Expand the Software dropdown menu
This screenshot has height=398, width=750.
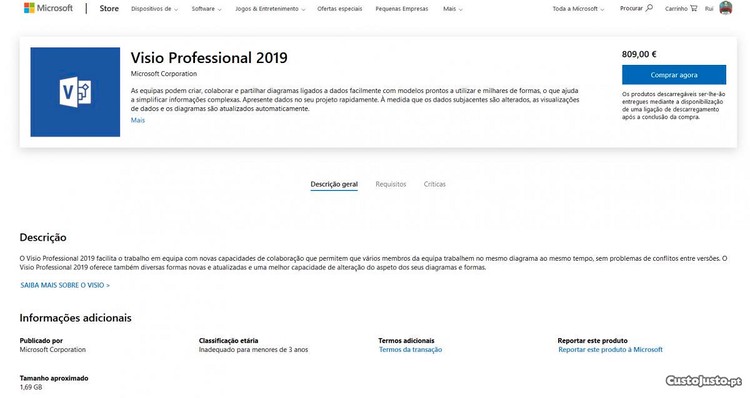tap(206, 9)
